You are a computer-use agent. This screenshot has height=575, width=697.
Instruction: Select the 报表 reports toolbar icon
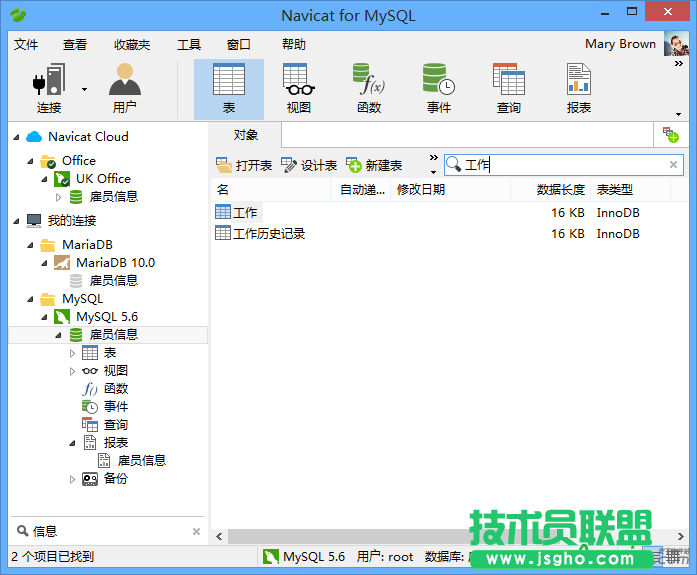pyautogui.click(x=579, y=89)
